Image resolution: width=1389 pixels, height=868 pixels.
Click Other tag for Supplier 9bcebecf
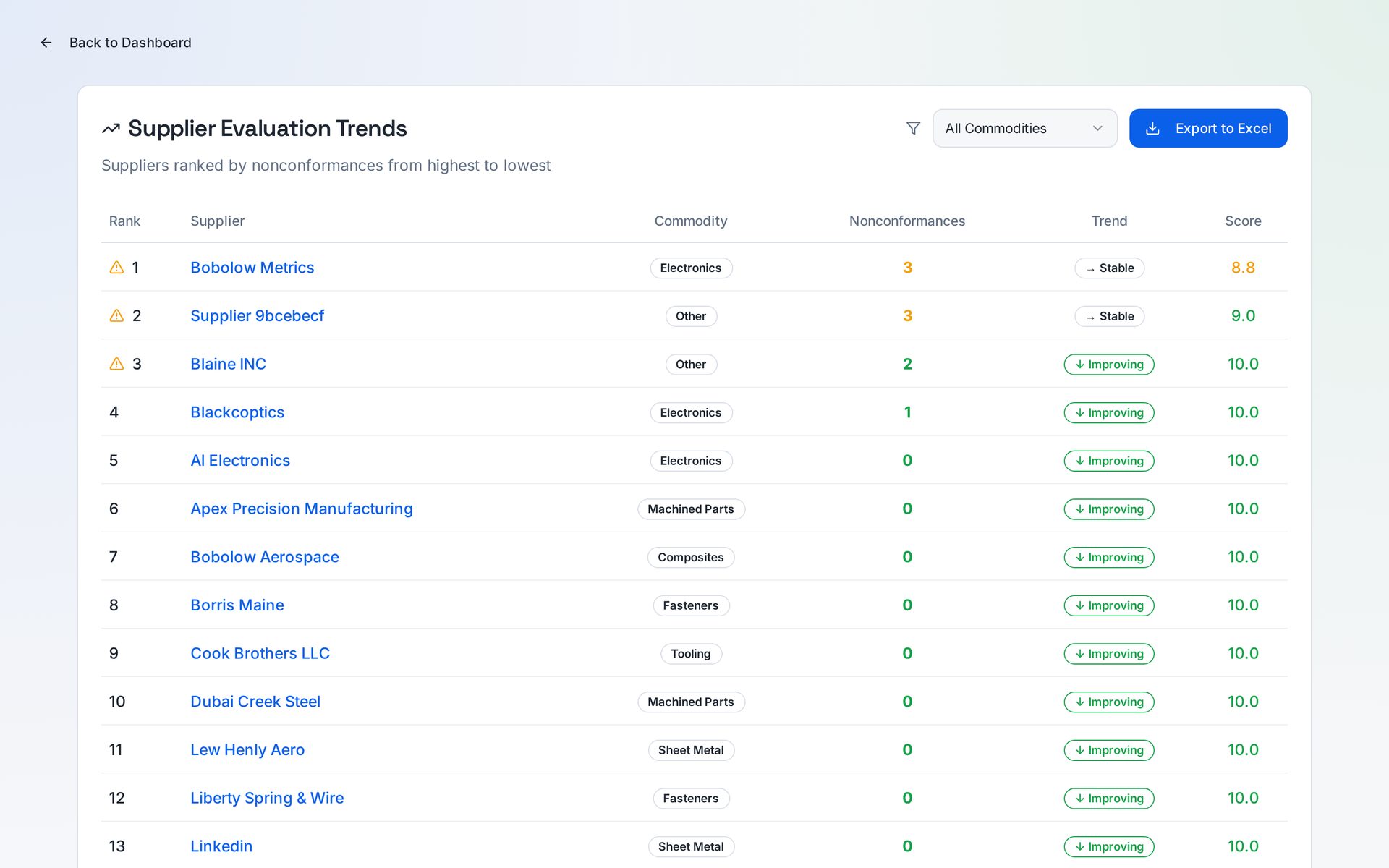691,316
